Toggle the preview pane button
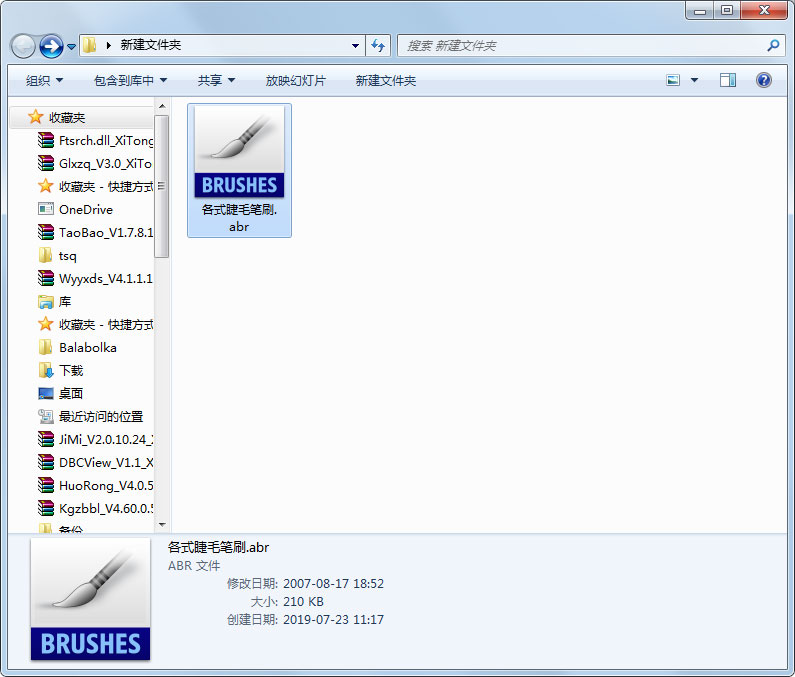The height and width of the screenshot is (677, 795). [728, 80]
